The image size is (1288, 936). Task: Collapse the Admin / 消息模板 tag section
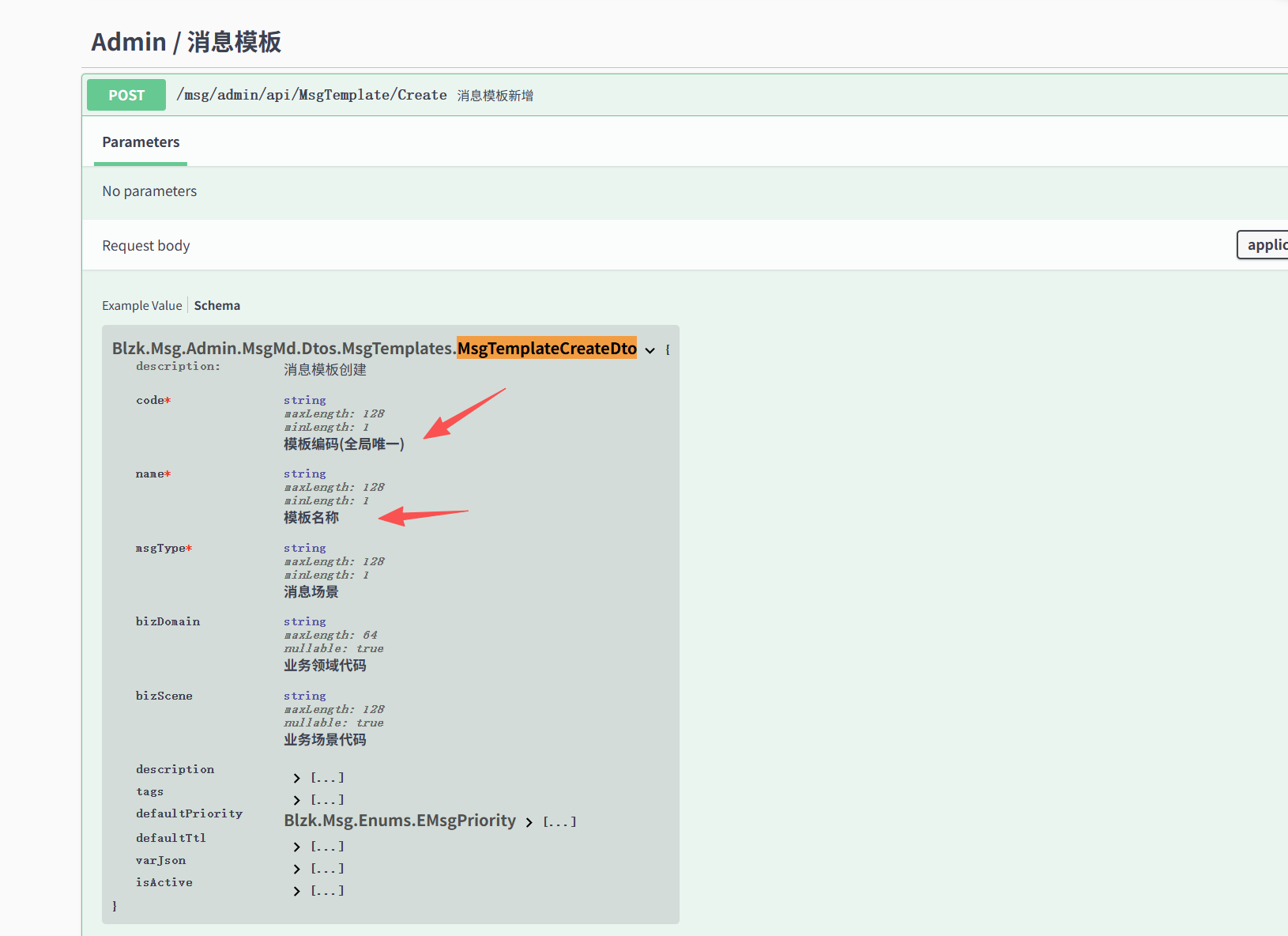(x=186, y=42)
